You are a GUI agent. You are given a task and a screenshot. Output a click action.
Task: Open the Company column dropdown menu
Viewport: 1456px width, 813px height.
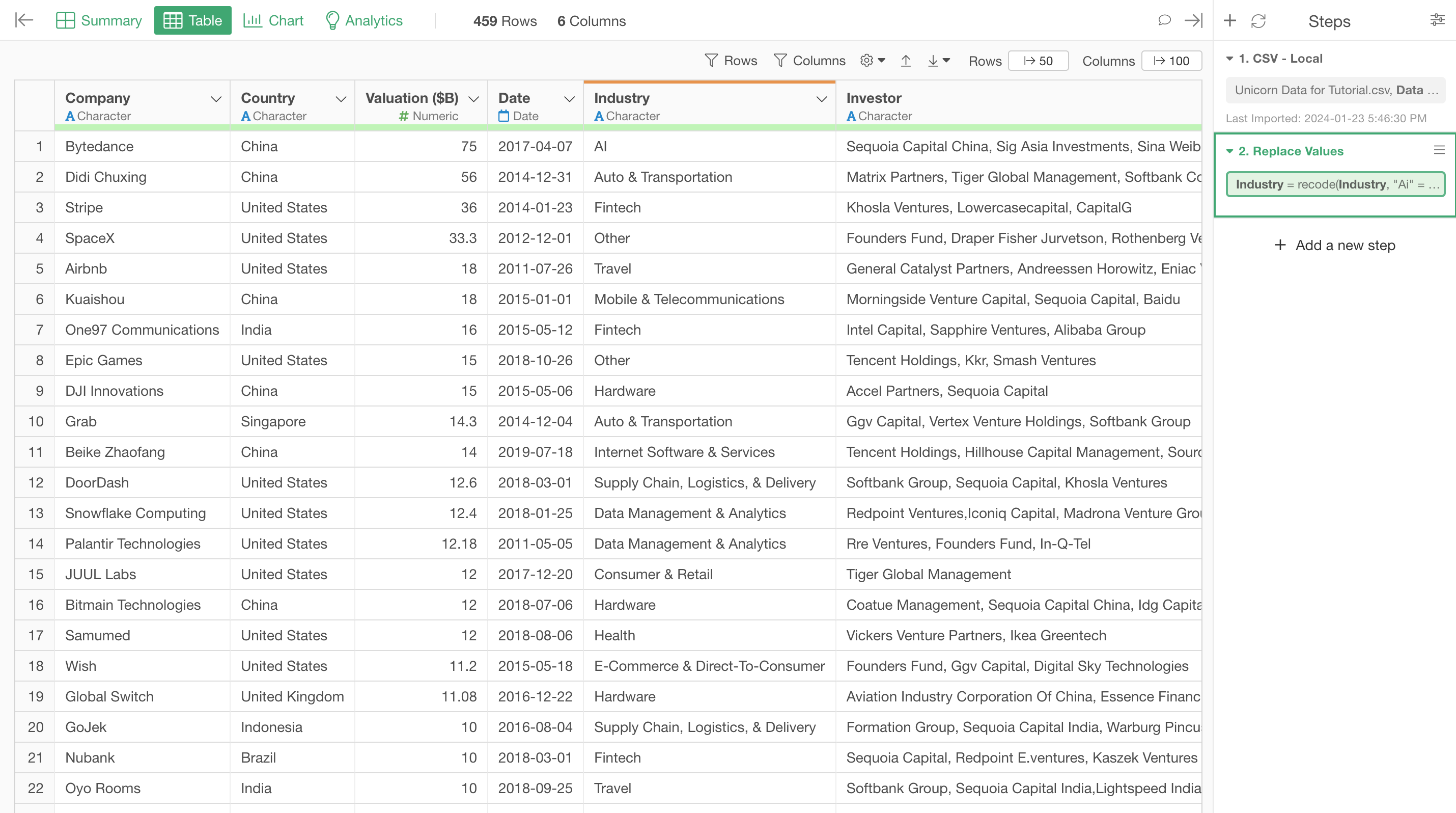click(x=216, y=99)
